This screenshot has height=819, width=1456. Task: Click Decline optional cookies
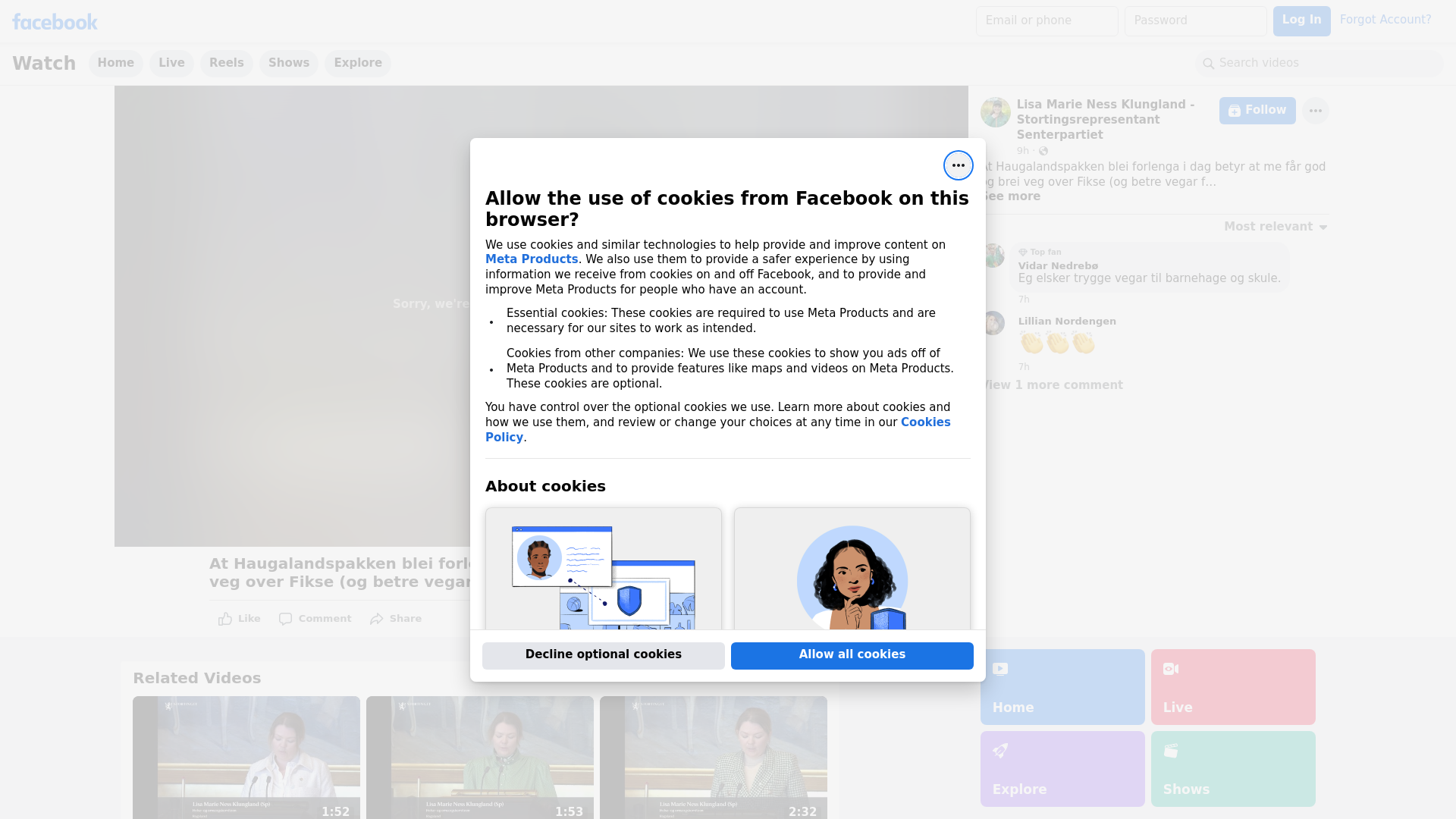click(x=604, y=655)
